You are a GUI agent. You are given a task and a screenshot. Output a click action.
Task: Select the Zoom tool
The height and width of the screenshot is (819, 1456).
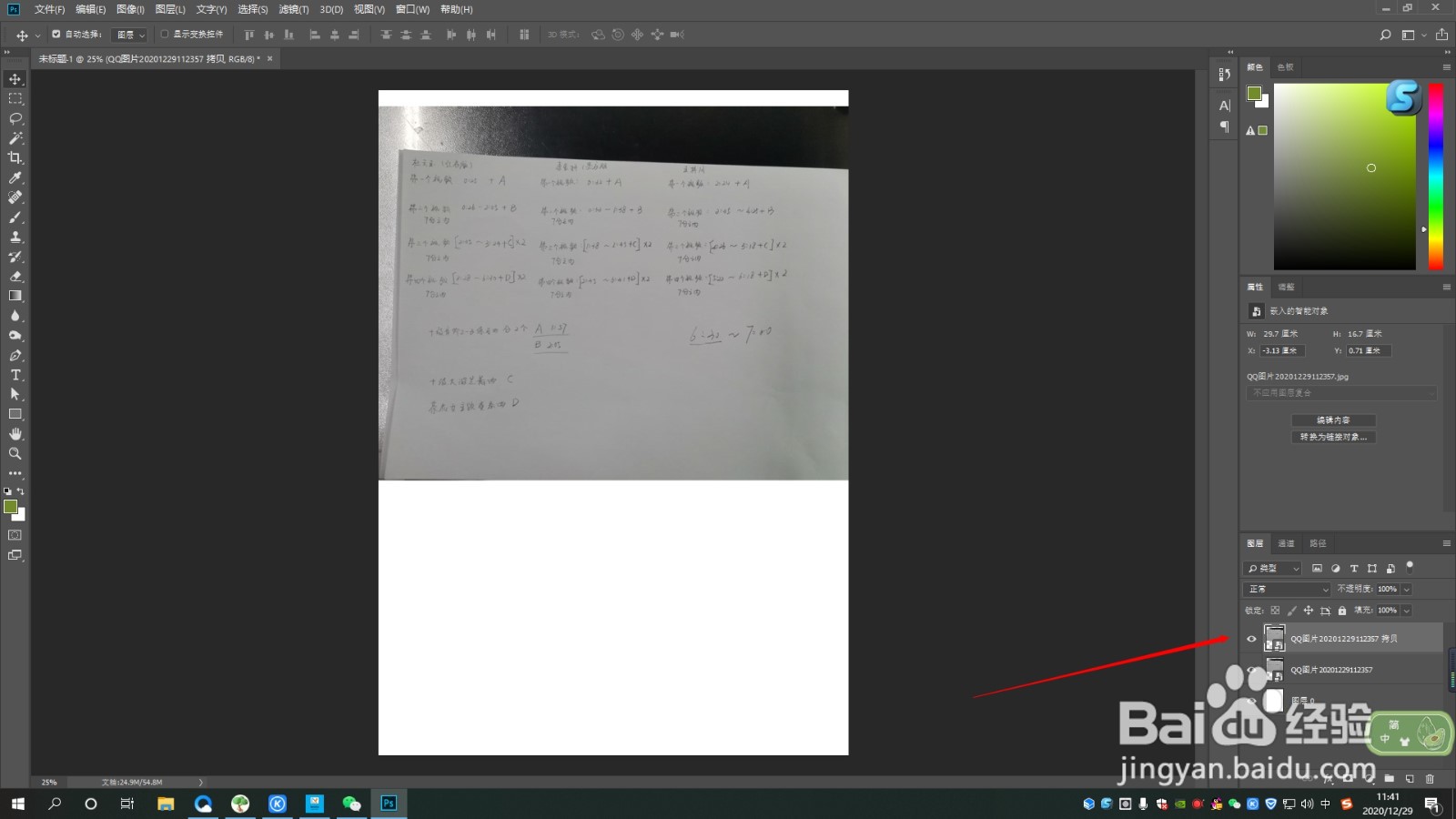15,453
